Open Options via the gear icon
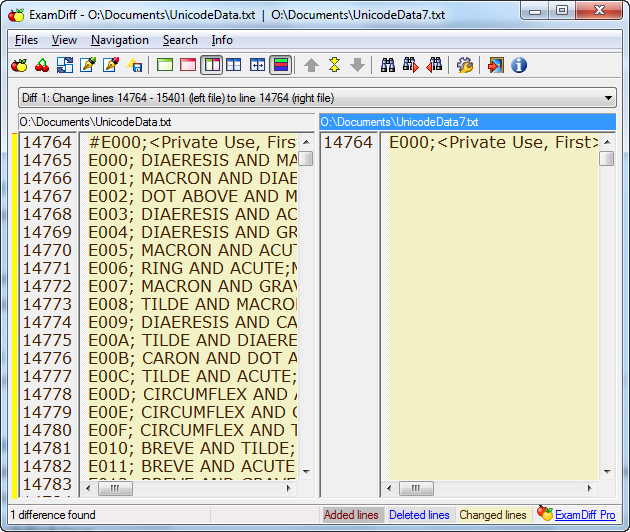The height and width of the screenshot is (532, 630). pyautogui.click(x=465, y=65)
